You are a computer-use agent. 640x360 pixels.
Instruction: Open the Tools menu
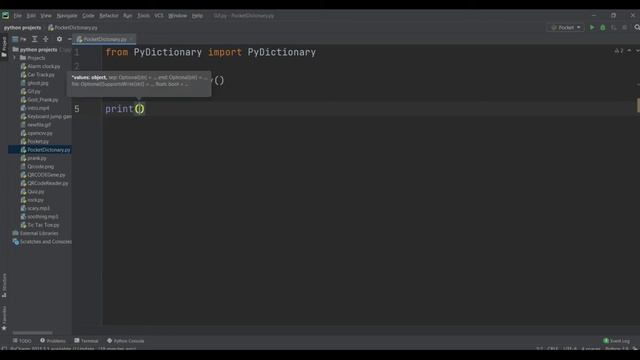pyautogui.click(x=143, y=16)
